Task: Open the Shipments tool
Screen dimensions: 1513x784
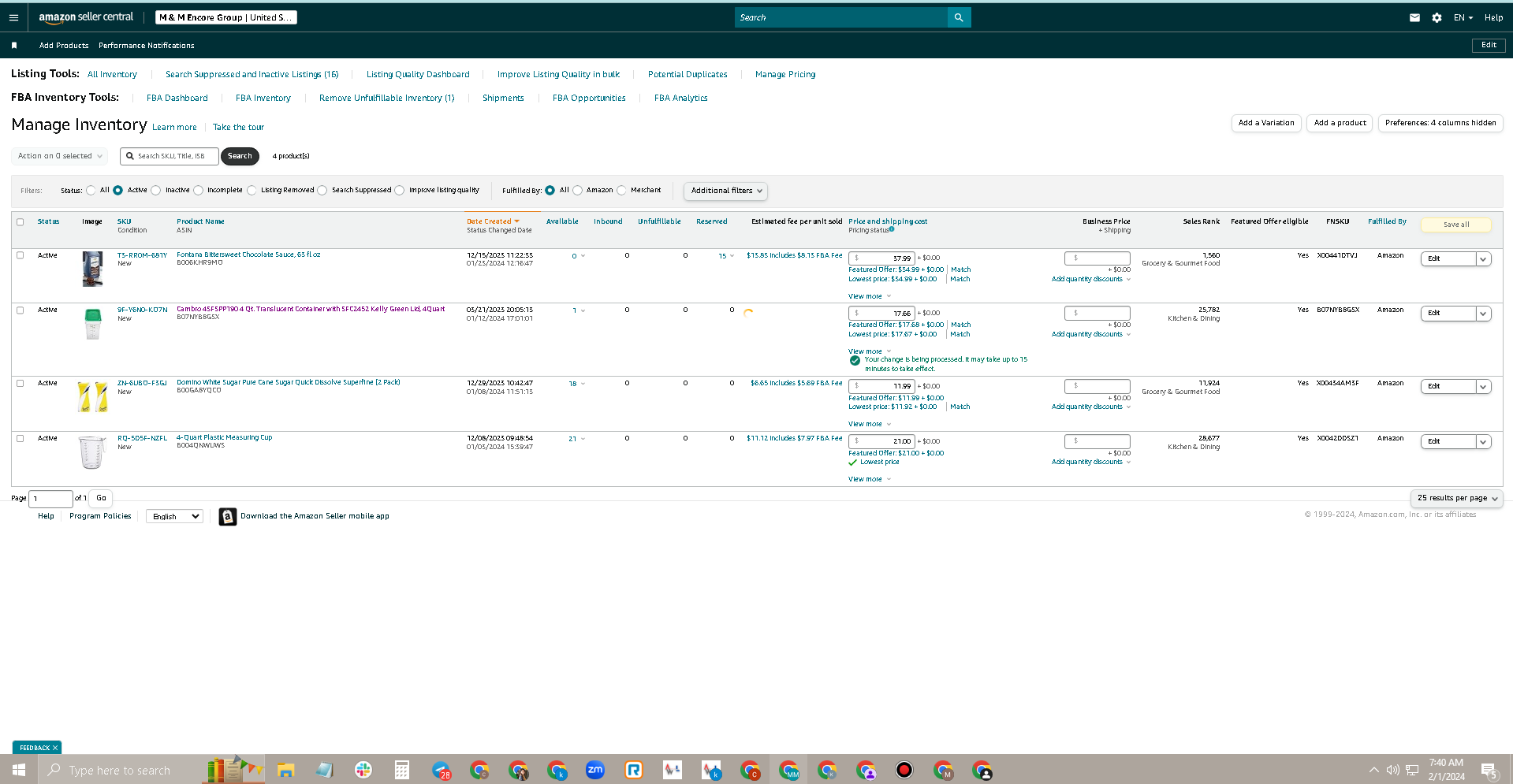Action: click(x=503, y=98)
